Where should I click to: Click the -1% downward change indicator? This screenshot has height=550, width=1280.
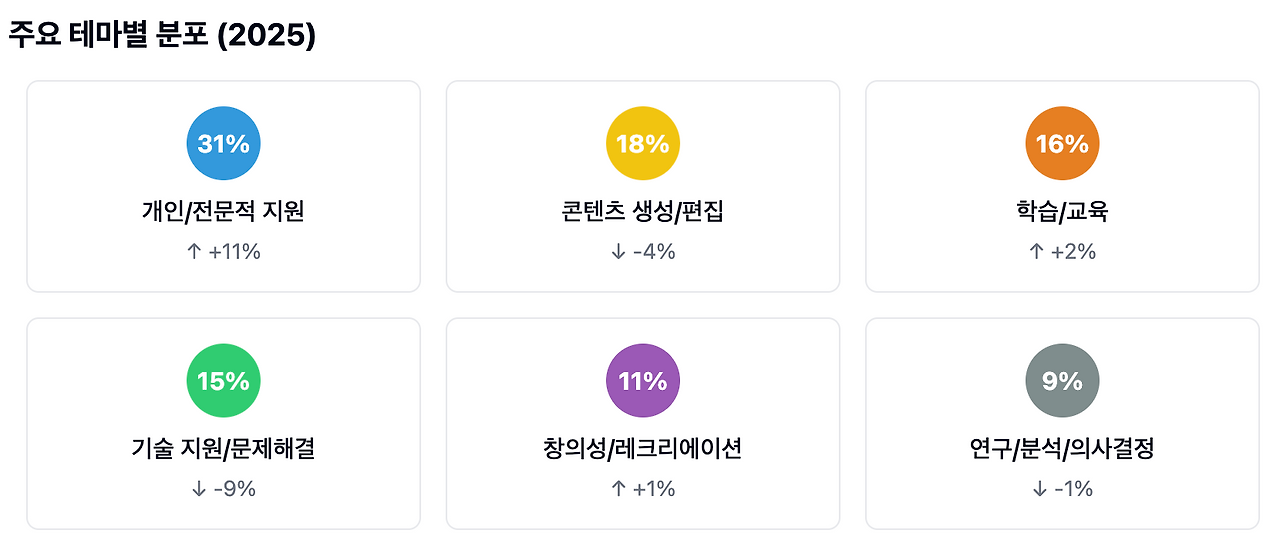(x=1062, y=489)
